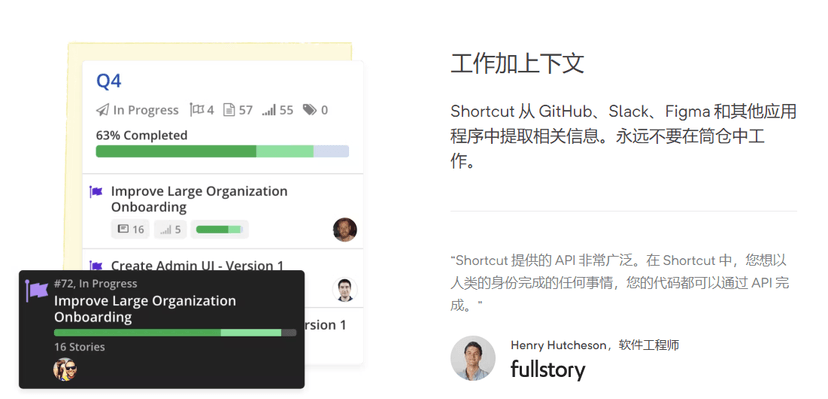Click the 16 stories count badge
This screenshot has height=399, width=828.
[130, 229]
